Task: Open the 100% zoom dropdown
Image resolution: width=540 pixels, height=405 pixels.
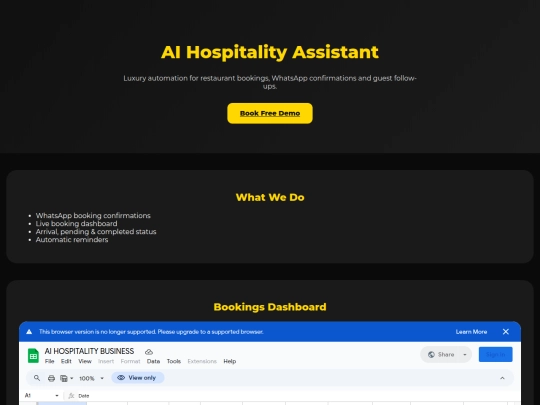Action: click(91, 378)
